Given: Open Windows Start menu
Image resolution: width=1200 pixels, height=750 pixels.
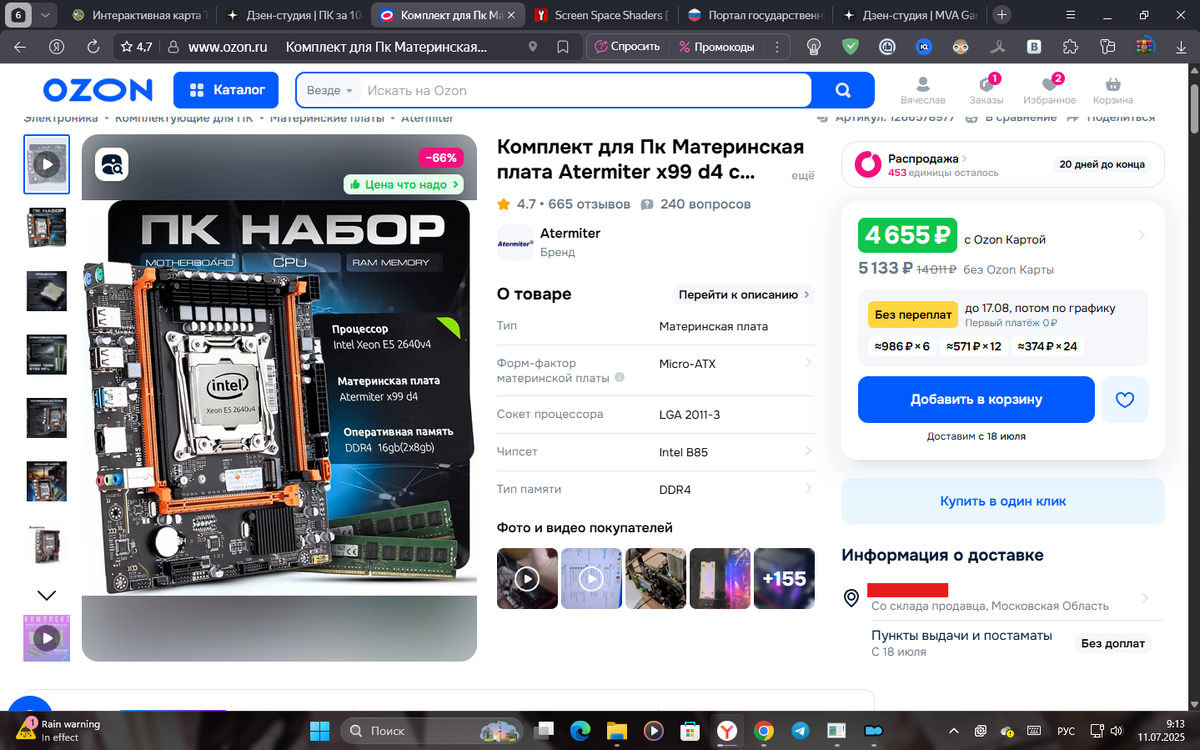Looking at the screenshot, I should (320, 730).
